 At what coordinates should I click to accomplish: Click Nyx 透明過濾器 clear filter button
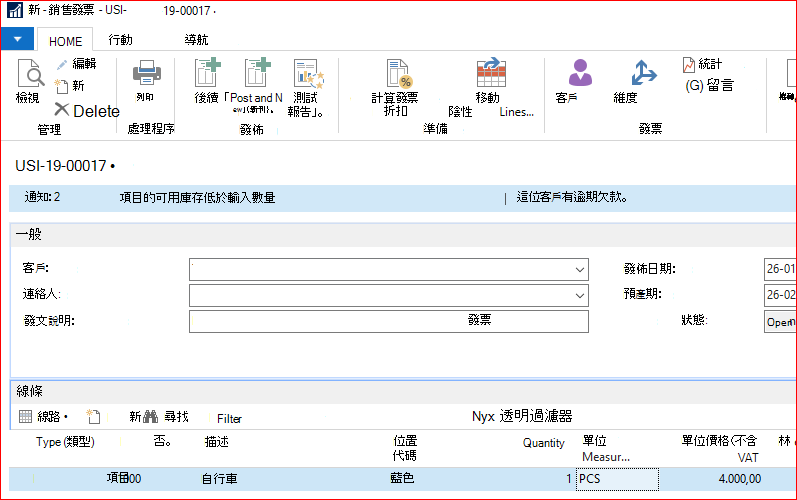(x=522, y=416)
